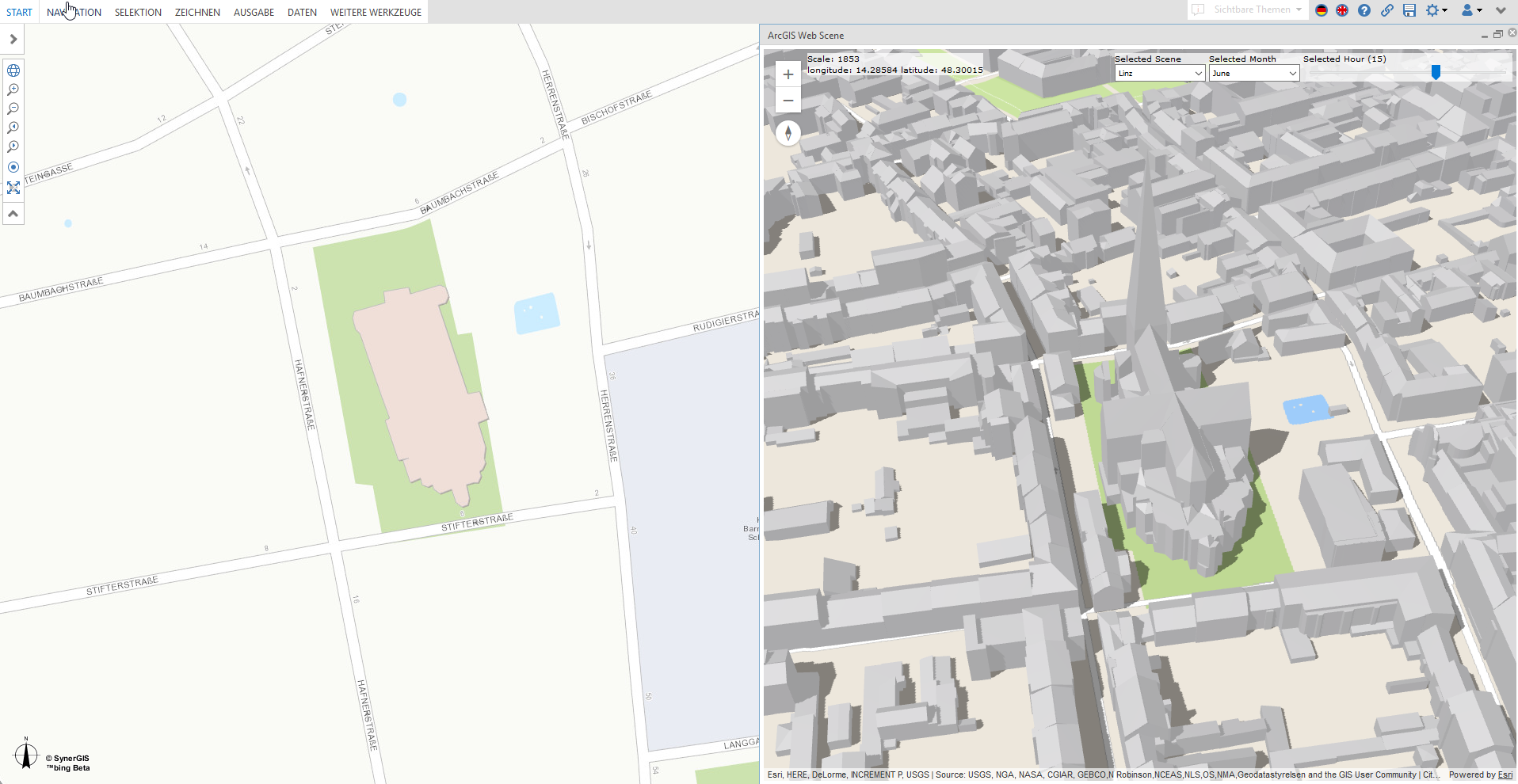Click the save floppy disk icon
This screenshot has width=1518, height=784.
pyautogui.click(x=1409, y=10)
